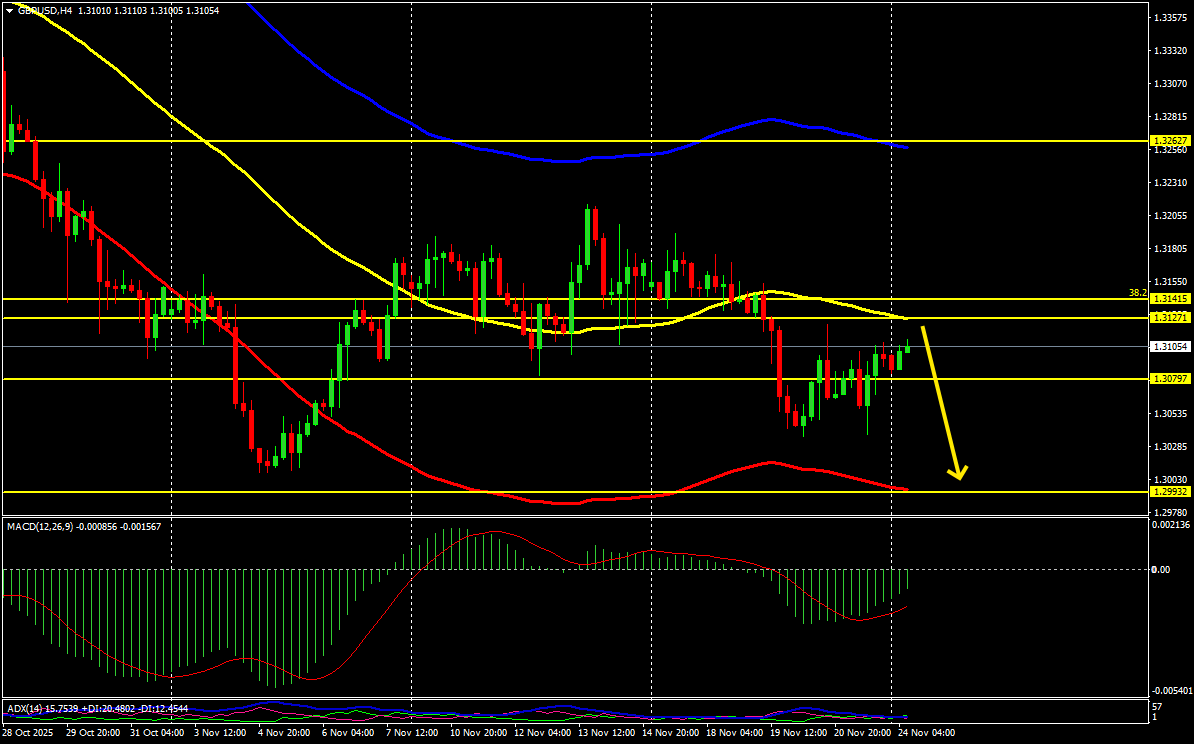Select the 38.2 Fibonacci level label

1138,292
